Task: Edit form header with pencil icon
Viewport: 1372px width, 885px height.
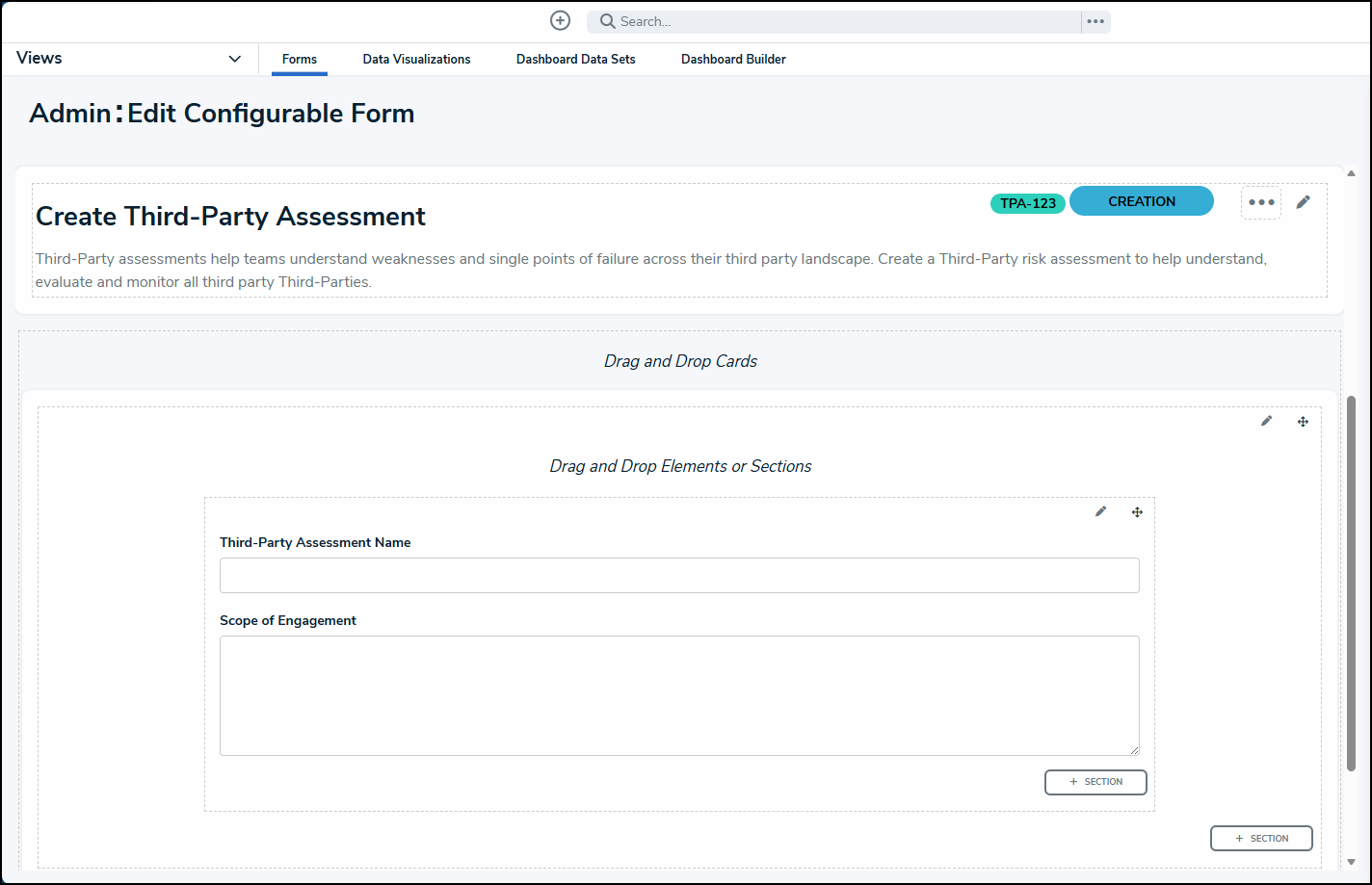Action: pos(1304,202)
